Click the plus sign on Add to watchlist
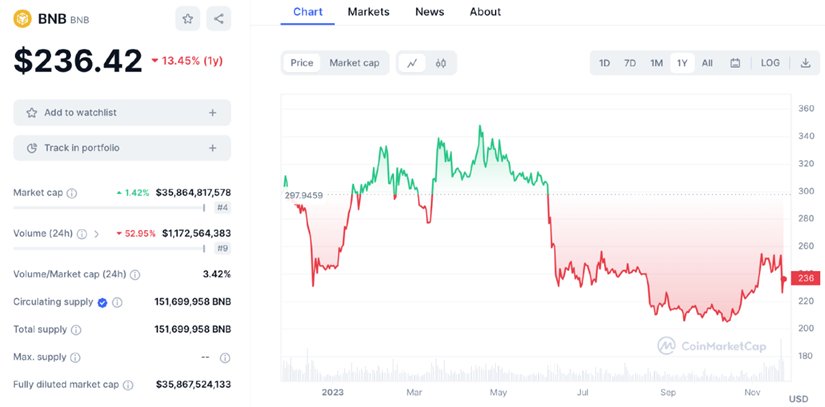Screen dimensions: 825x407 pyautogui.click(x=213, y=113)
